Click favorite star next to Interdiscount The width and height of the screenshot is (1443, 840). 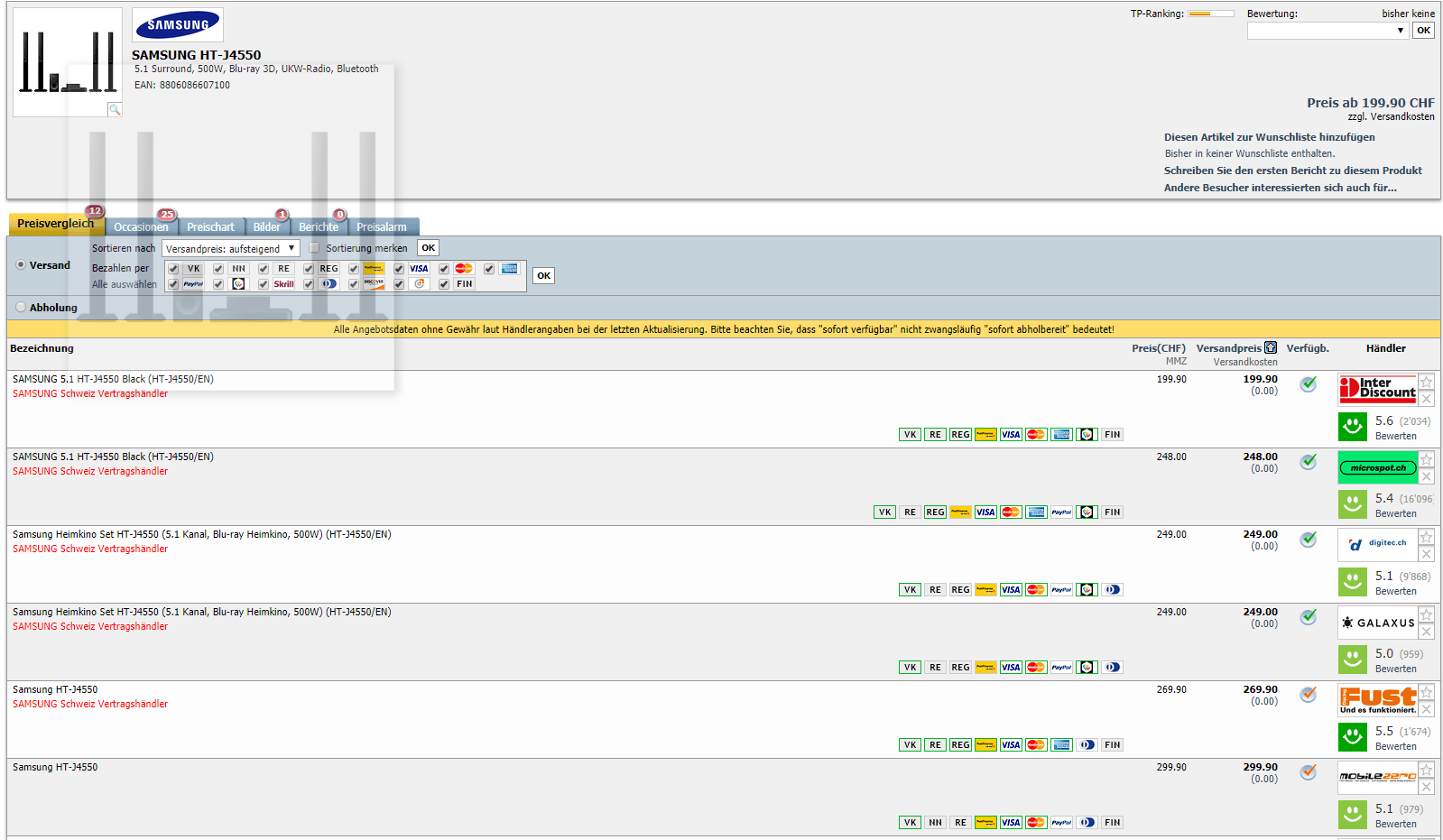(1427, 382)
